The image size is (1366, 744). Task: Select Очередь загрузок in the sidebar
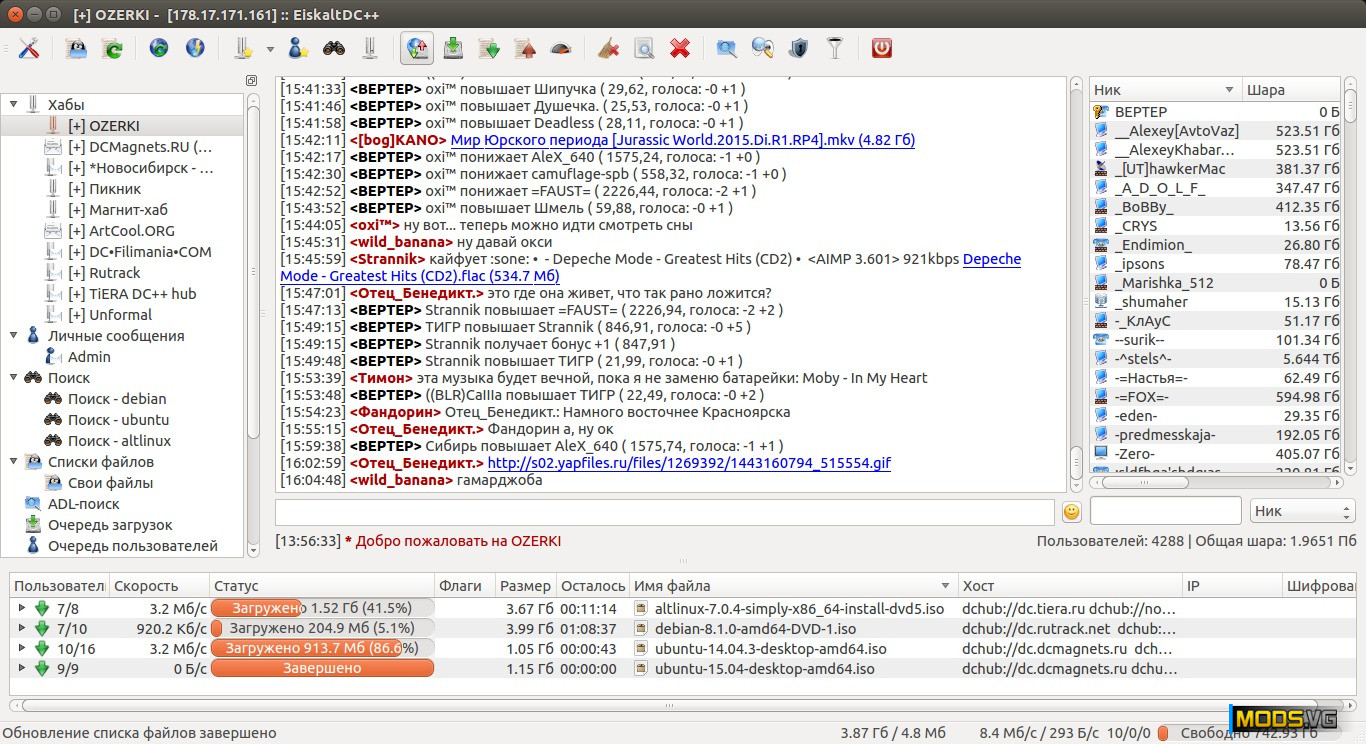[x=110, y=525]
